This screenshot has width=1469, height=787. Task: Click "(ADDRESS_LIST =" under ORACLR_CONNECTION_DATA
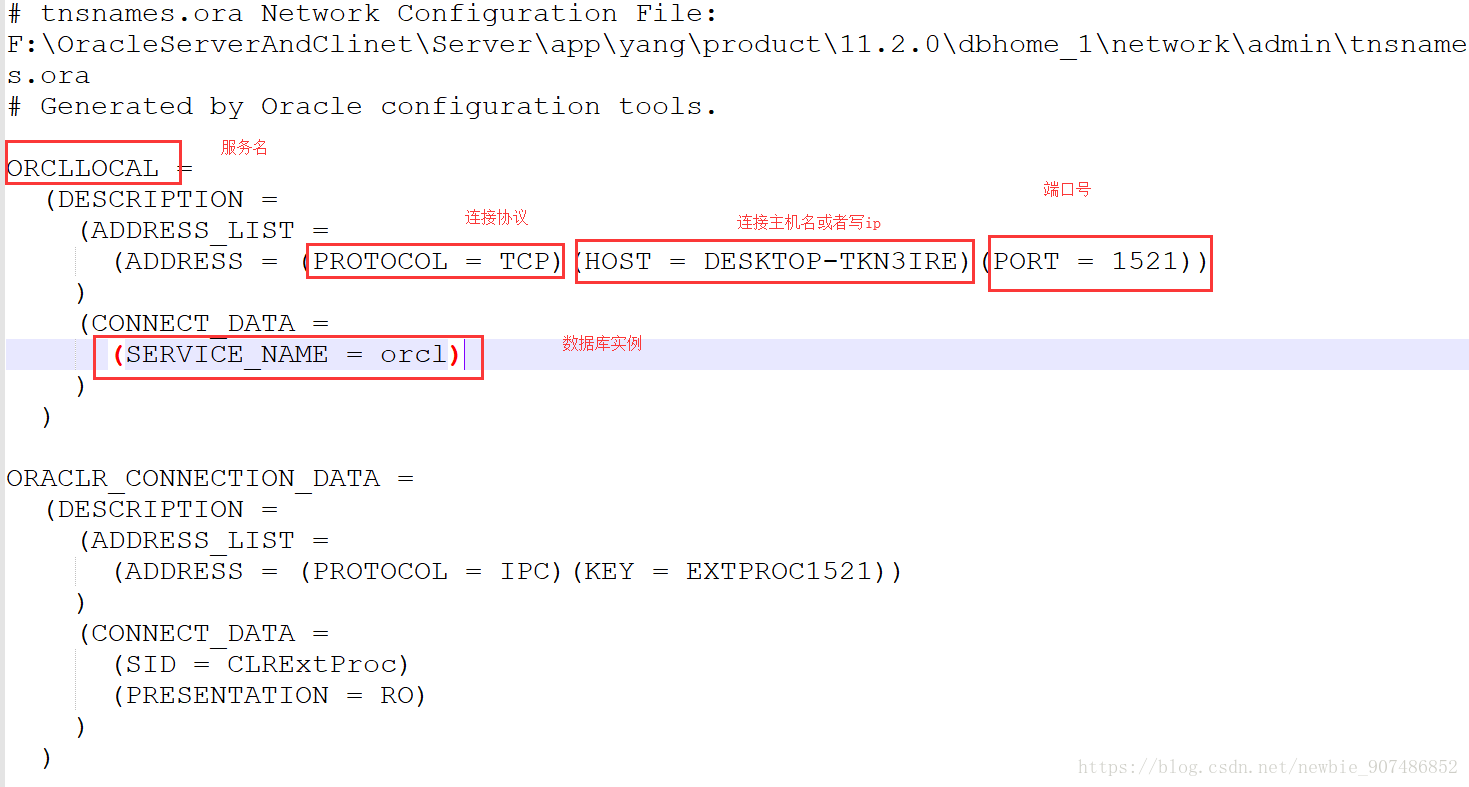click(204, 541)
